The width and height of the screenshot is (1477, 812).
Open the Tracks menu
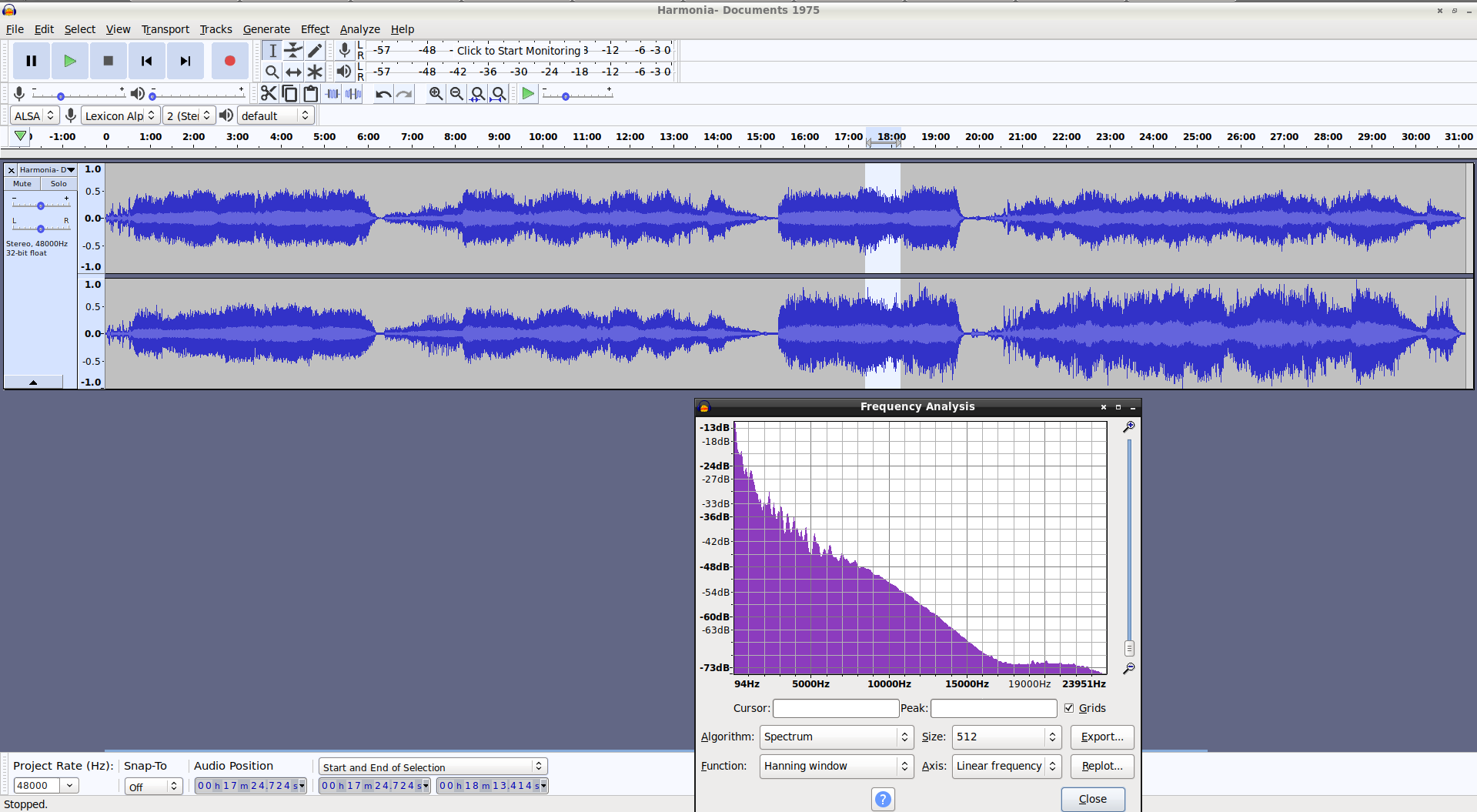(x=216, y=29)
